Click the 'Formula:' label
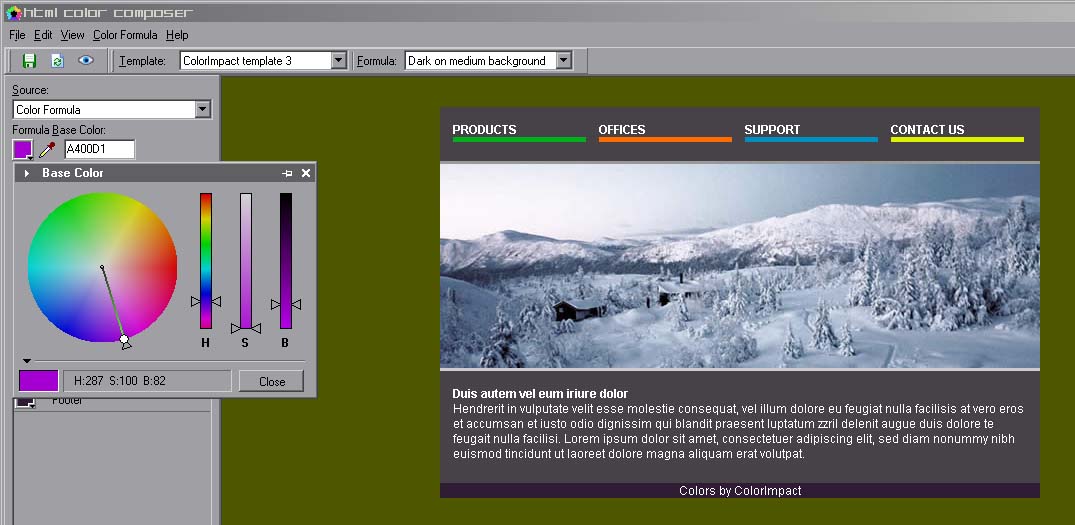Viewport: 1075px width, 525px height. [x=376, y=61]
